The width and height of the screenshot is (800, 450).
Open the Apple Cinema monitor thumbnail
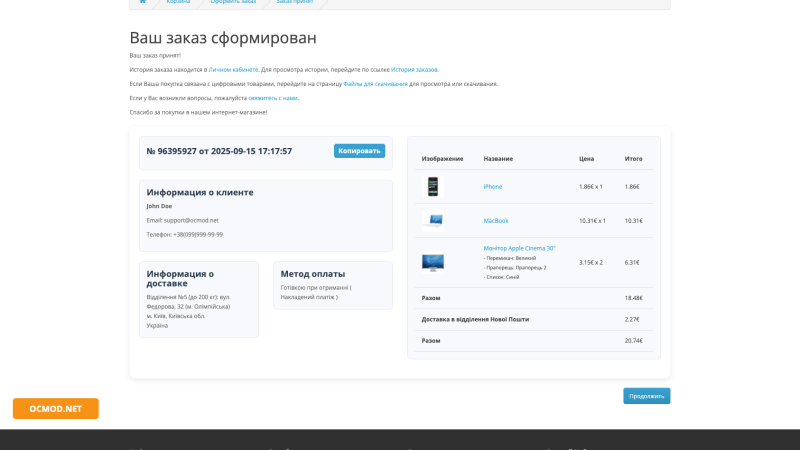(x=433, y=263)
